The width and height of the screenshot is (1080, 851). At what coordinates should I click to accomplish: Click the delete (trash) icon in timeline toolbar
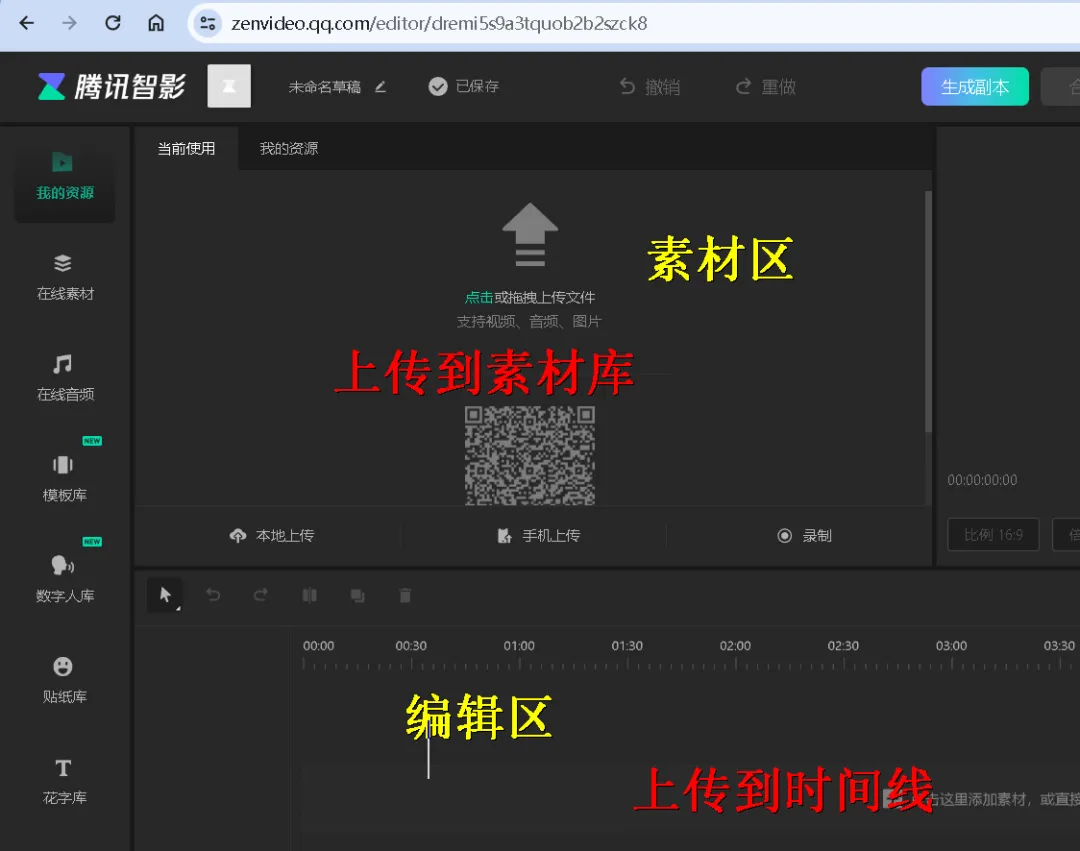coord(405,595)
